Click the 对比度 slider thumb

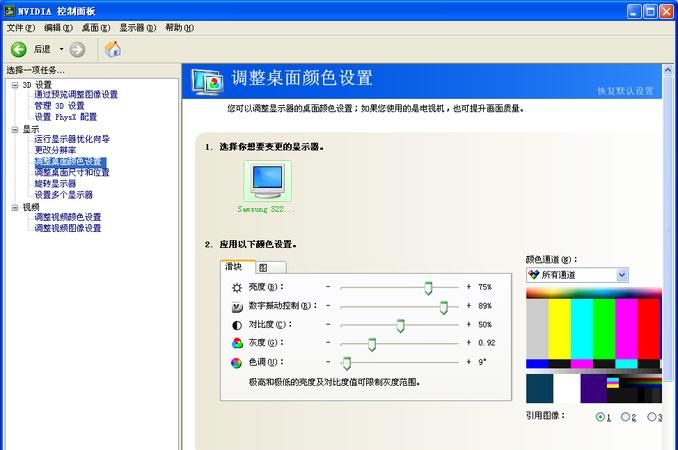coord(400,326)
